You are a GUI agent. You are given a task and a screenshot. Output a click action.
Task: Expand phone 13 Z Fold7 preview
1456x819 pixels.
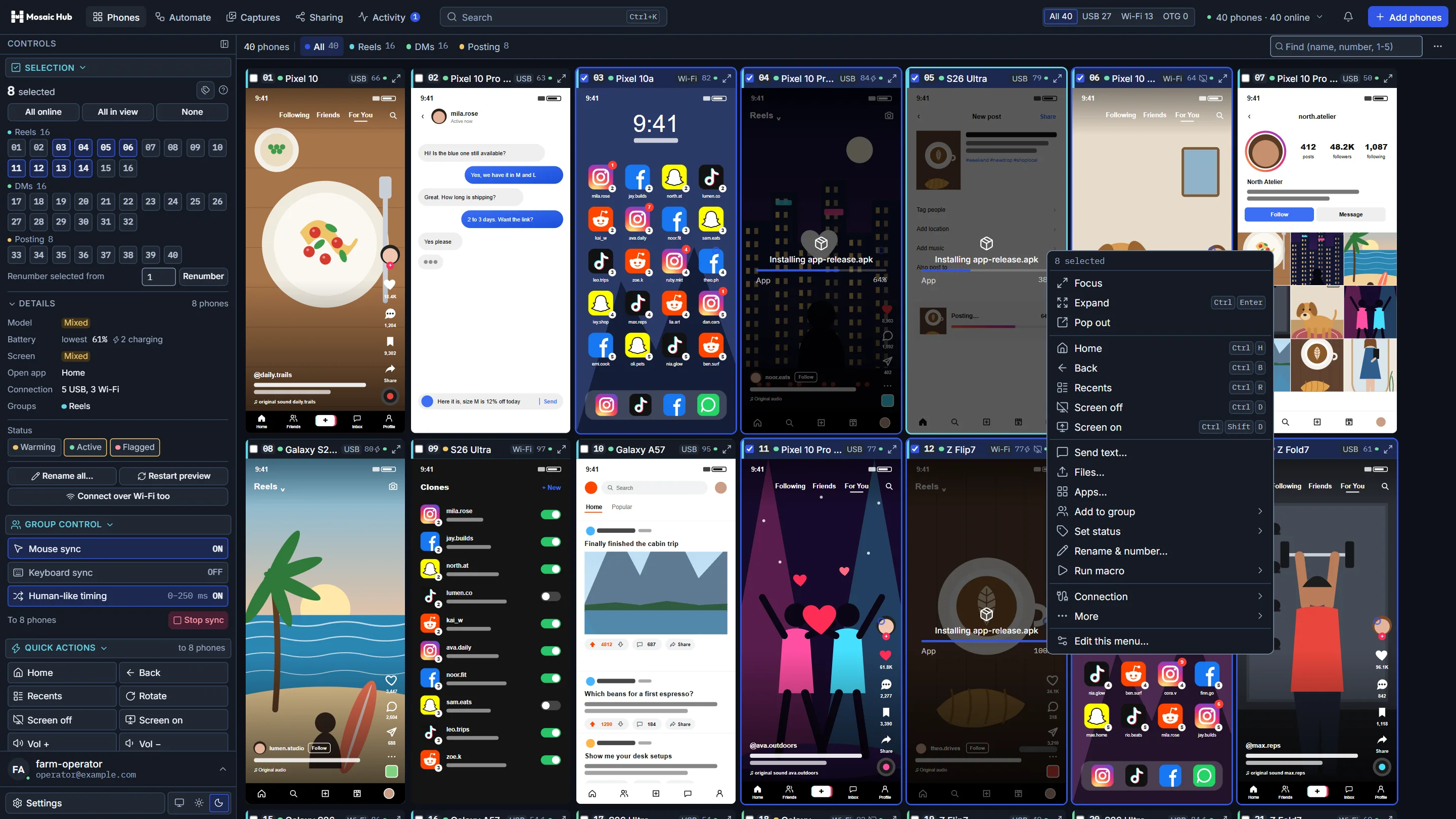tap(1388, 449)
